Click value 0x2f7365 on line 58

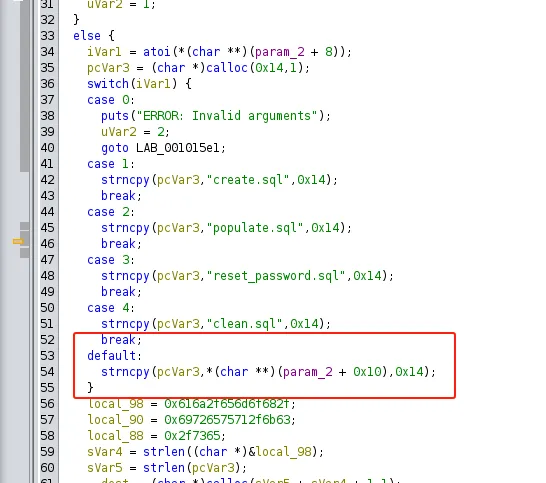point(192,436)
